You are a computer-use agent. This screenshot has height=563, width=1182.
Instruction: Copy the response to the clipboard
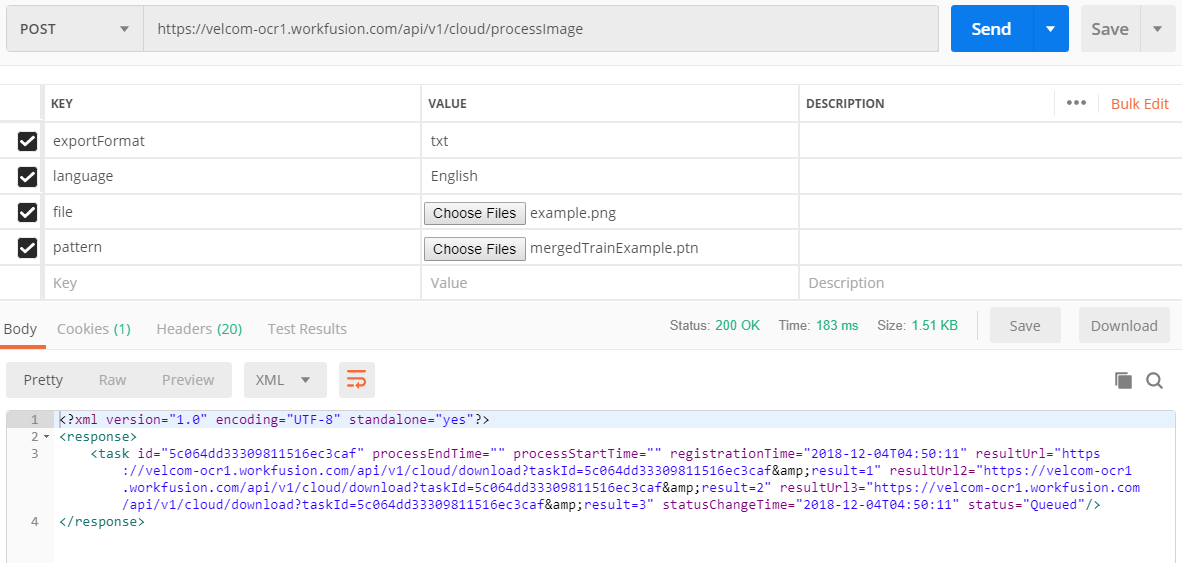[1123, 381]
